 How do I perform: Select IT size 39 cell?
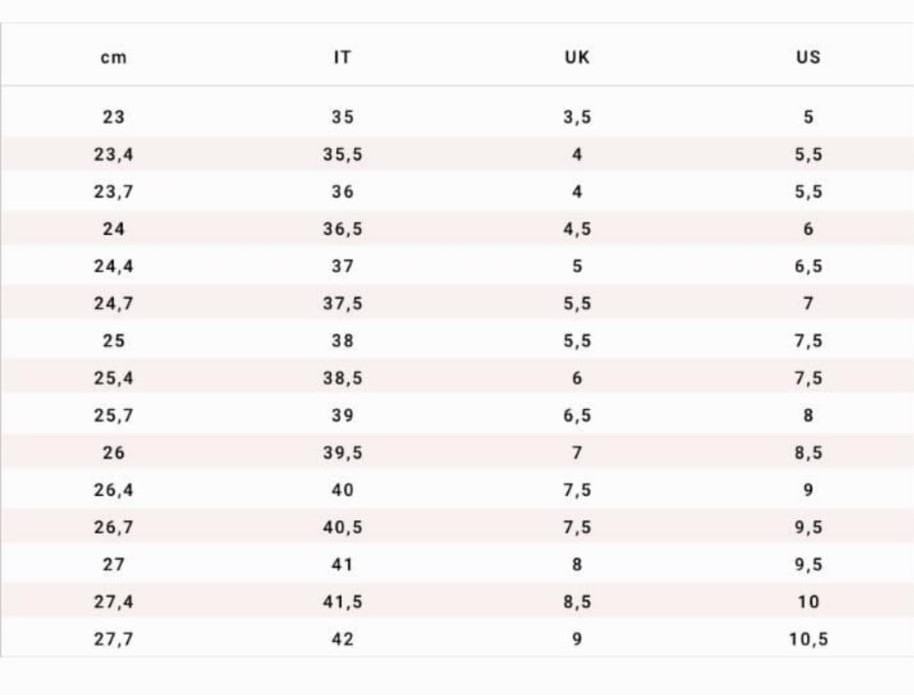tap(343, 416)
